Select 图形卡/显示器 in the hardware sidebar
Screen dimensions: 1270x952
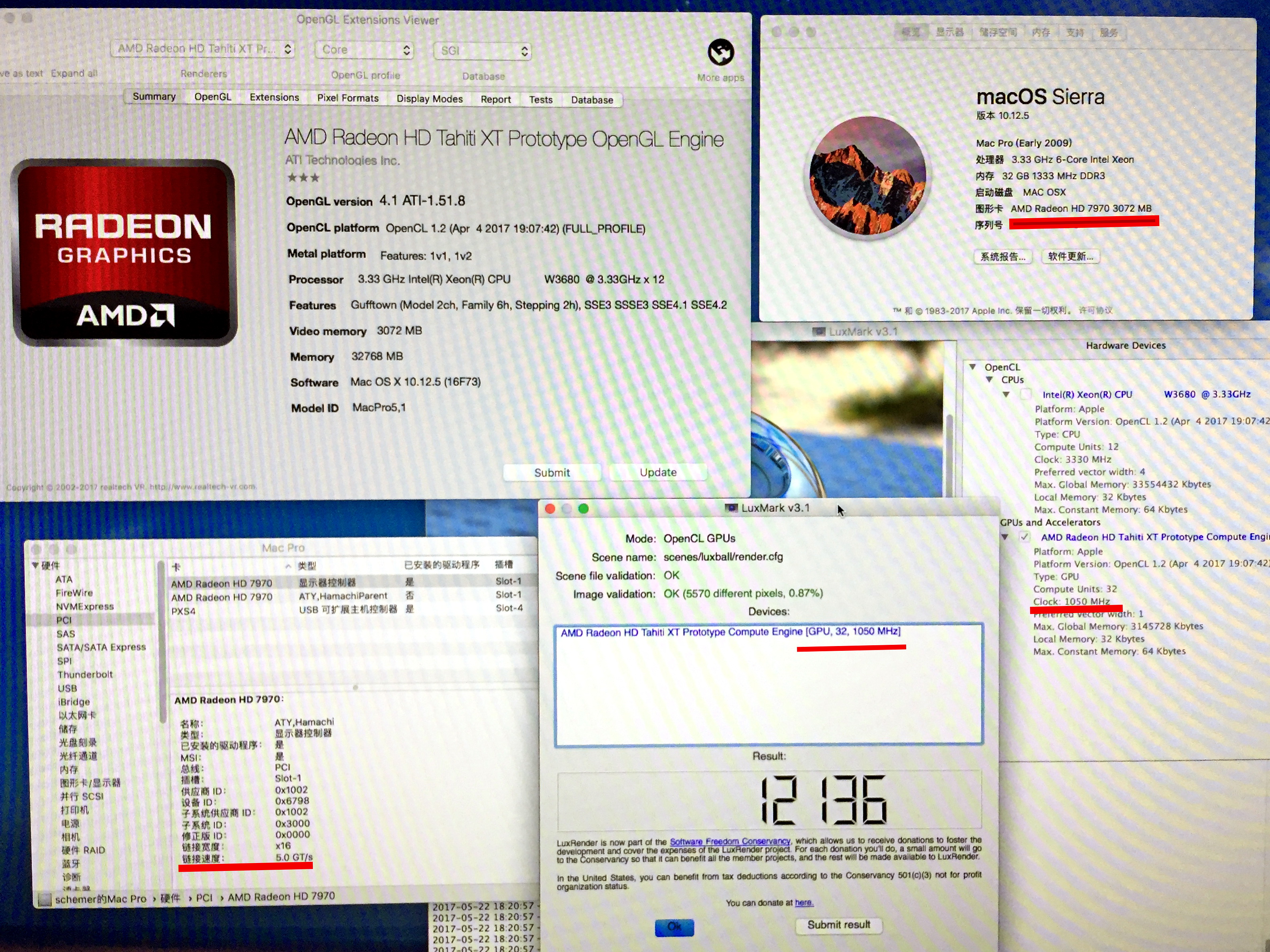tap(90, 783)
